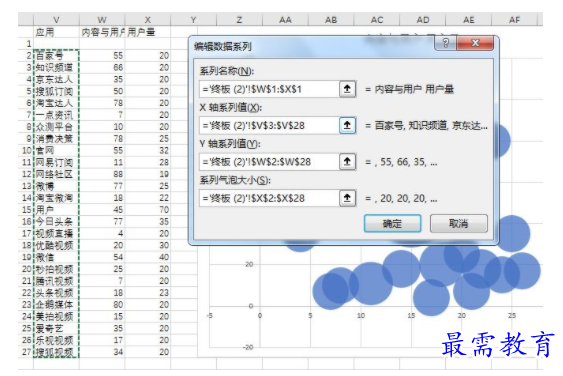563x376 pixels.
Task: Select the cell 一点资讯
Action: 56,115
